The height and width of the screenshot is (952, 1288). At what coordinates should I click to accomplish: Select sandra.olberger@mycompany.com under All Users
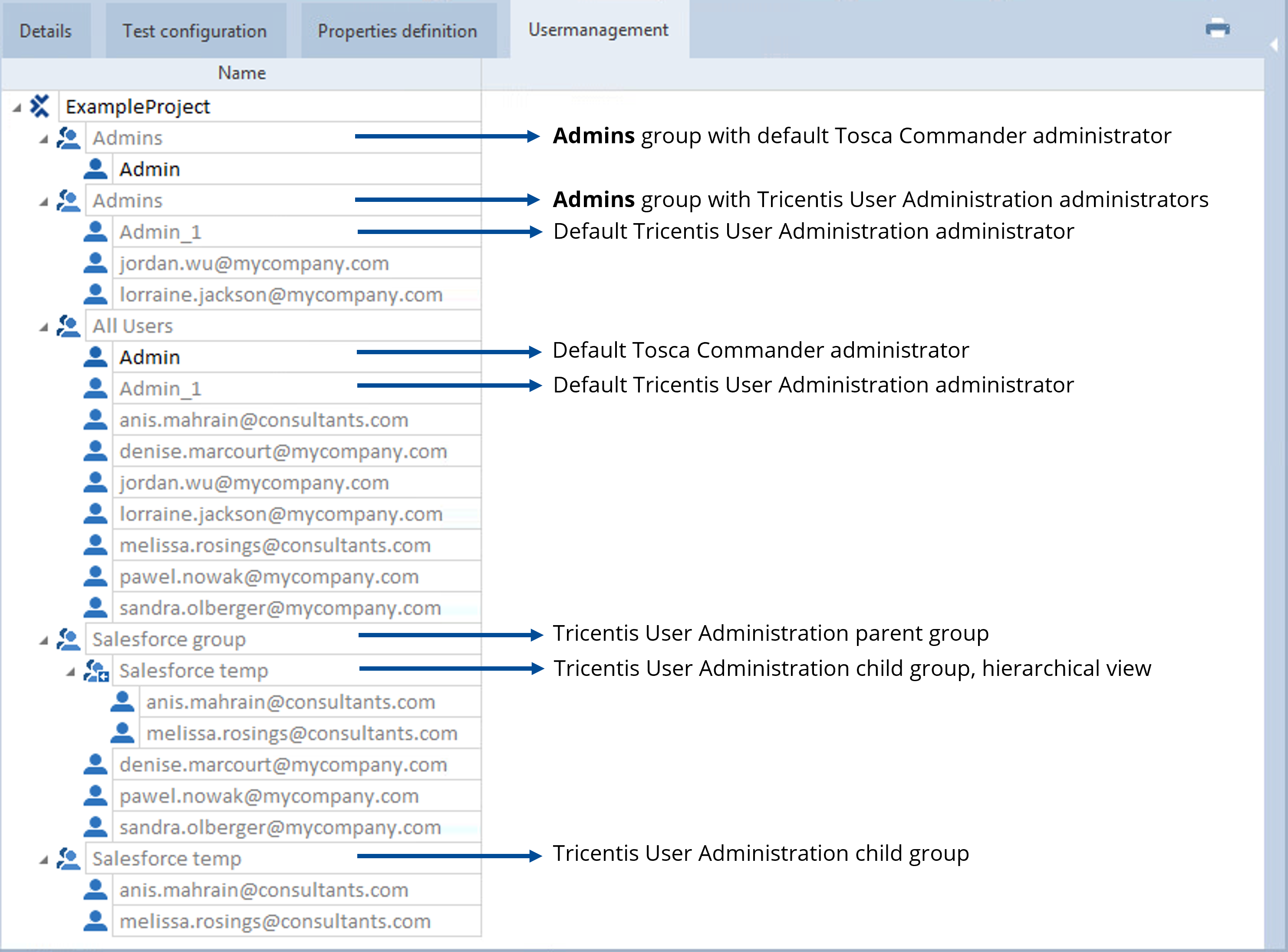pyautogui.click(x=280, y=609)
